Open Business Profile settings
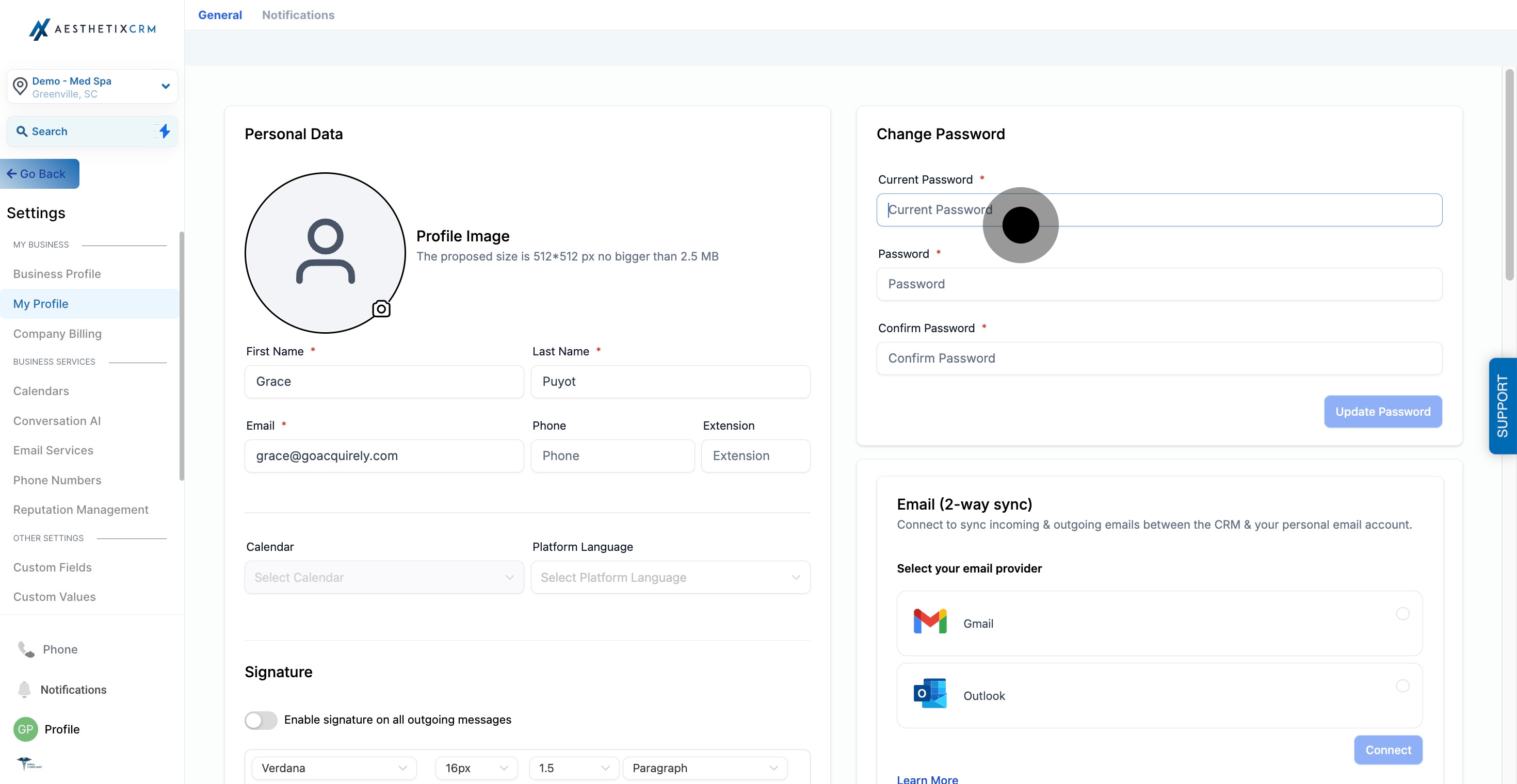 point(57,274)
